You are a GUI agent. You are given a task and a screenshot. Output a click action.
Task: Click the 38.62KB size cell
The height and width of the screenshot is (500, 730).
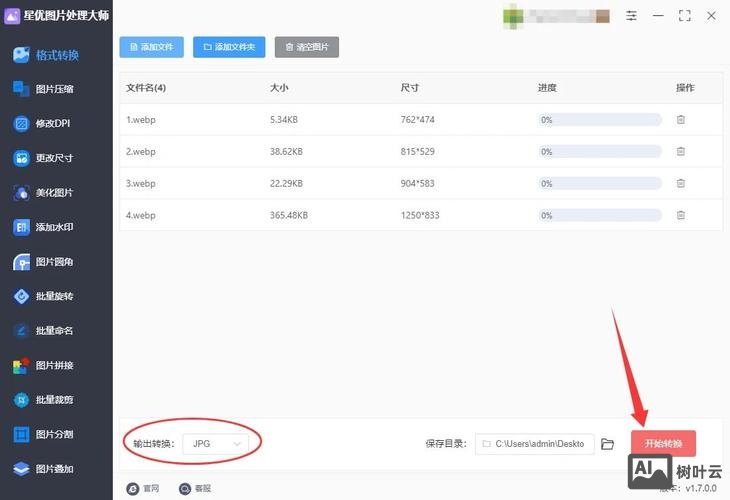click(286, 151)
